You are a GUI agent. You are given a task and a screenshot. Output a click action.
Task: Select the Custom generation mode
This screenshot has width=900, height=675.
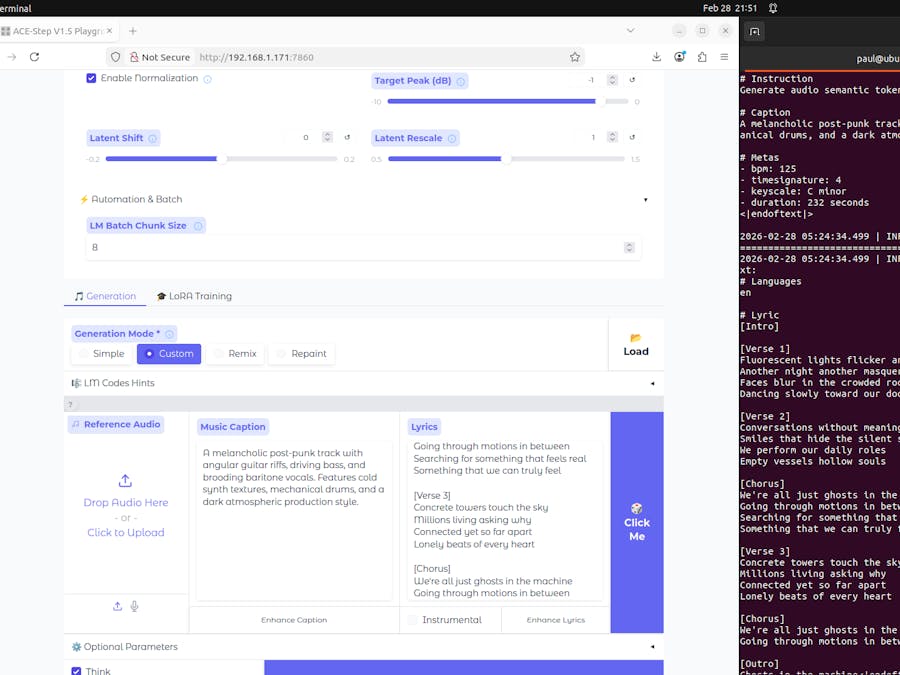169,354
